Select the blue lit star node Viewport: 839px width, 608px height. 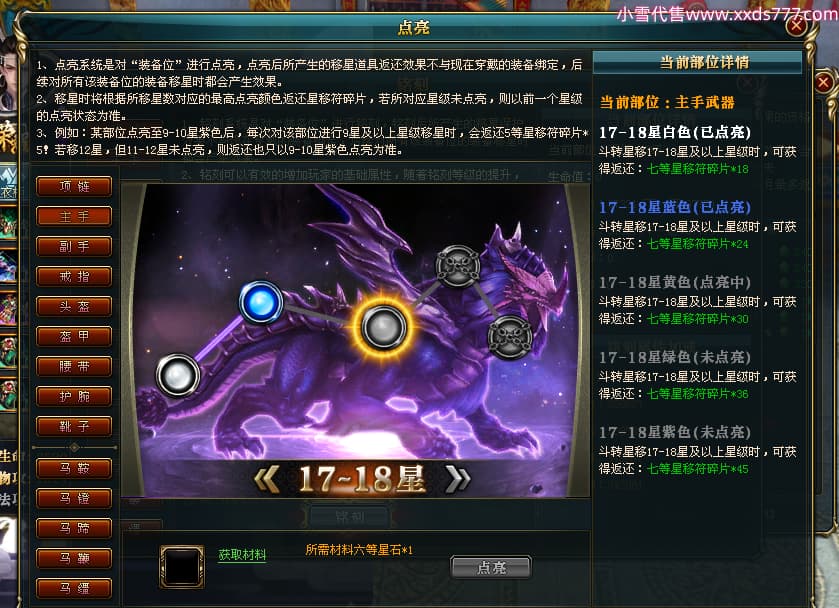[x=261, y=303]
